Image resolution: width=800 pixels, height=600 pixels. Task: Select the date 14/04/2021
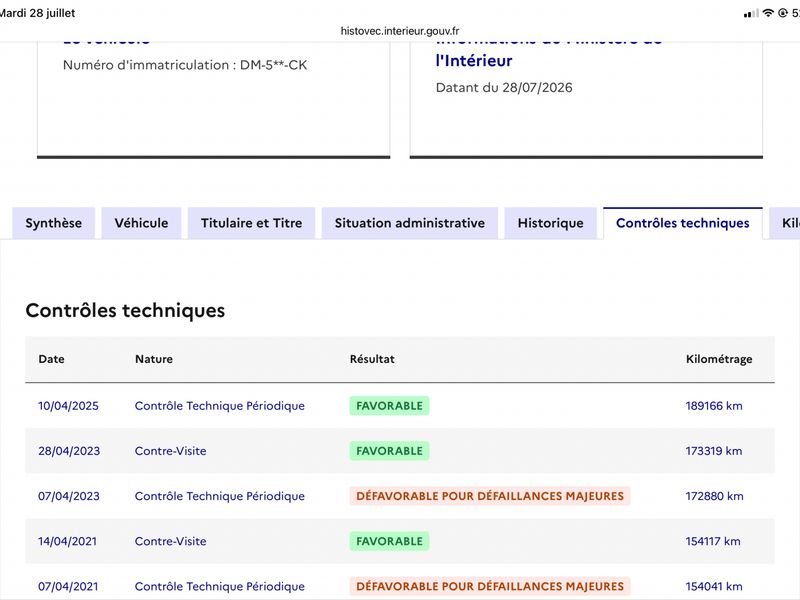[x=67, y=541]
